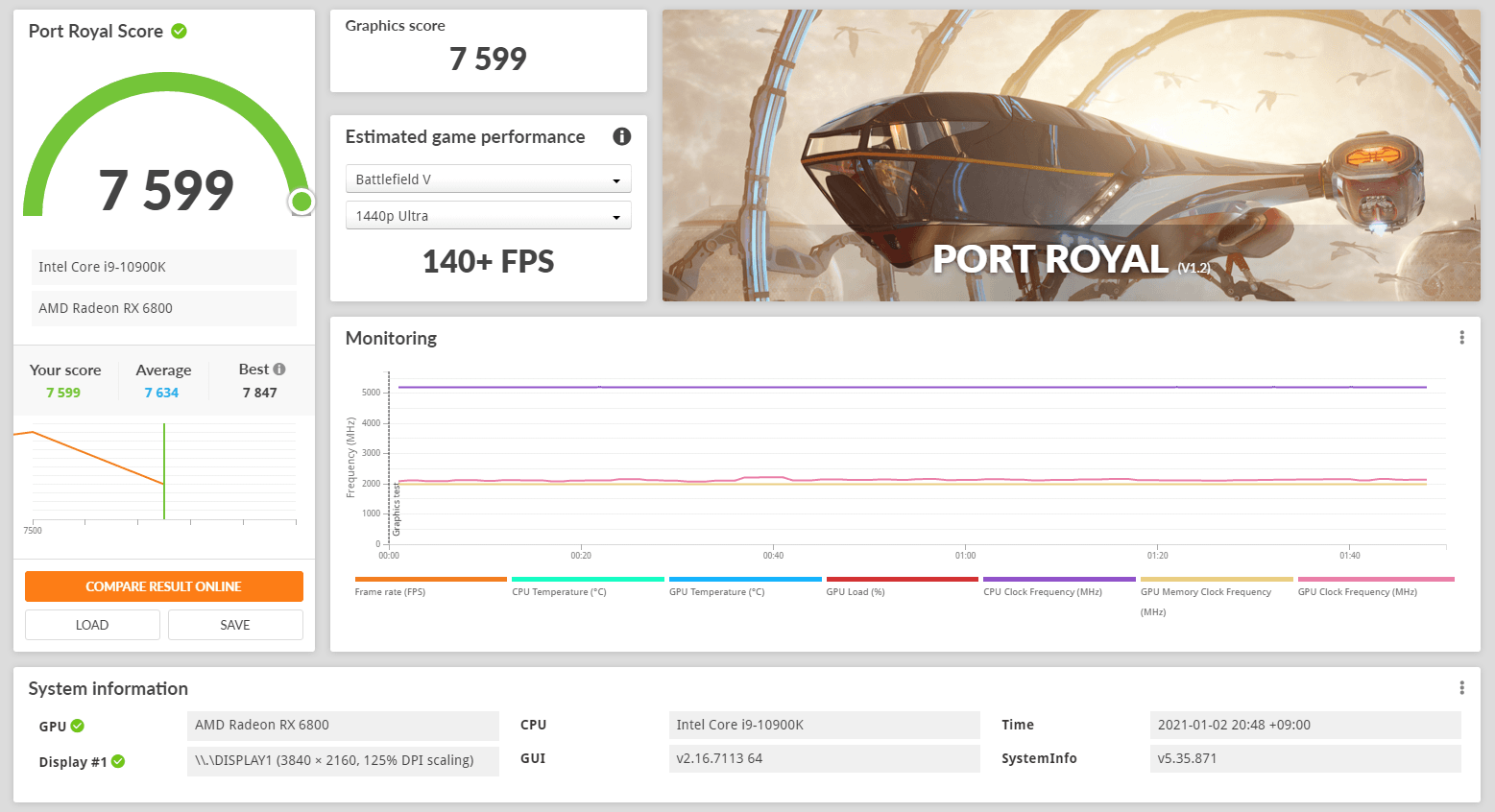Click the Average score value 7 634
This screenshot has height=812, width=1495.
(161, 393)
